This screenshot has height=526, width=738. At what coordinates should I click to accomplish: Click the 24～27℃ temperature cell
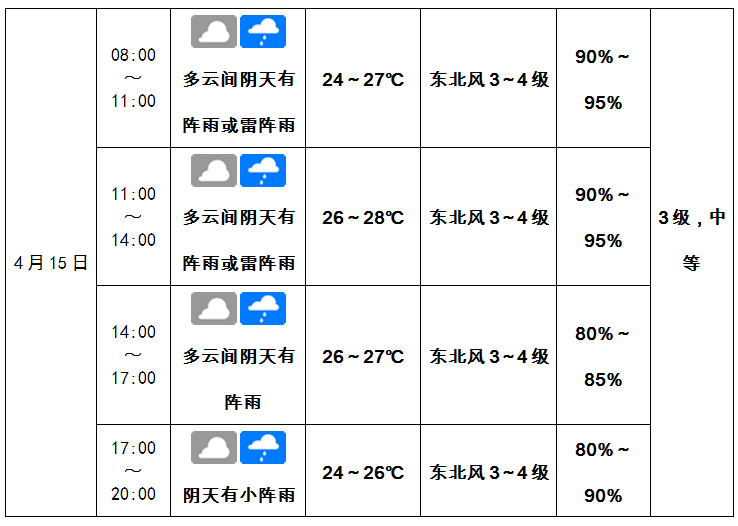point(363,78)
